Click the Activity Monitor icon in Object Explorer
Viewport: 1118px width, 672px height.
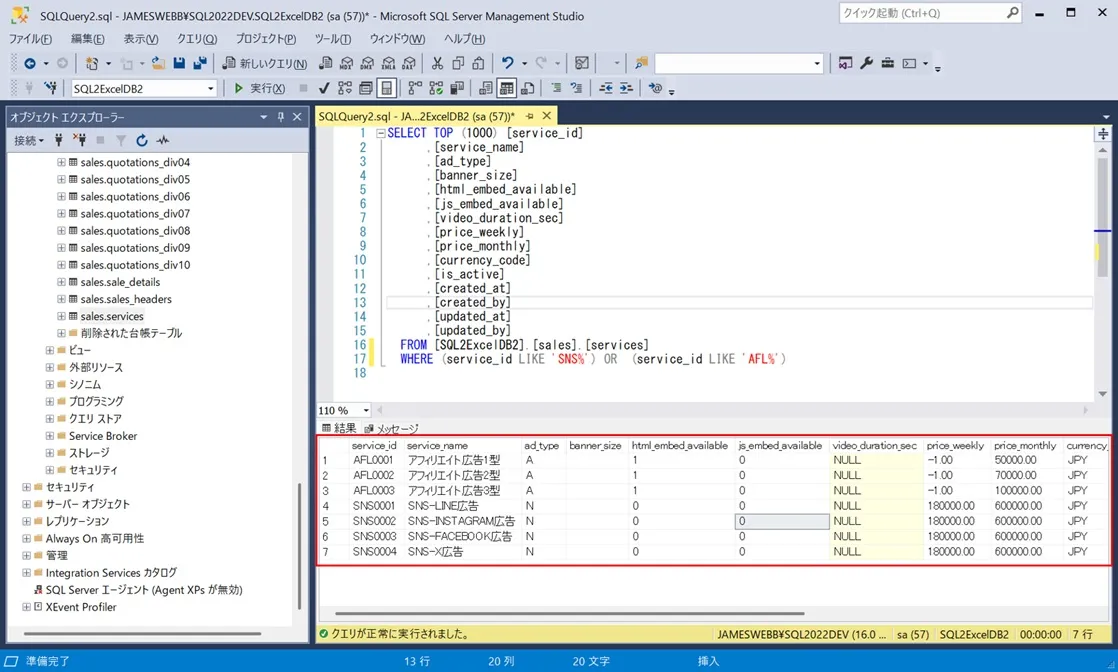coord(163,141)
